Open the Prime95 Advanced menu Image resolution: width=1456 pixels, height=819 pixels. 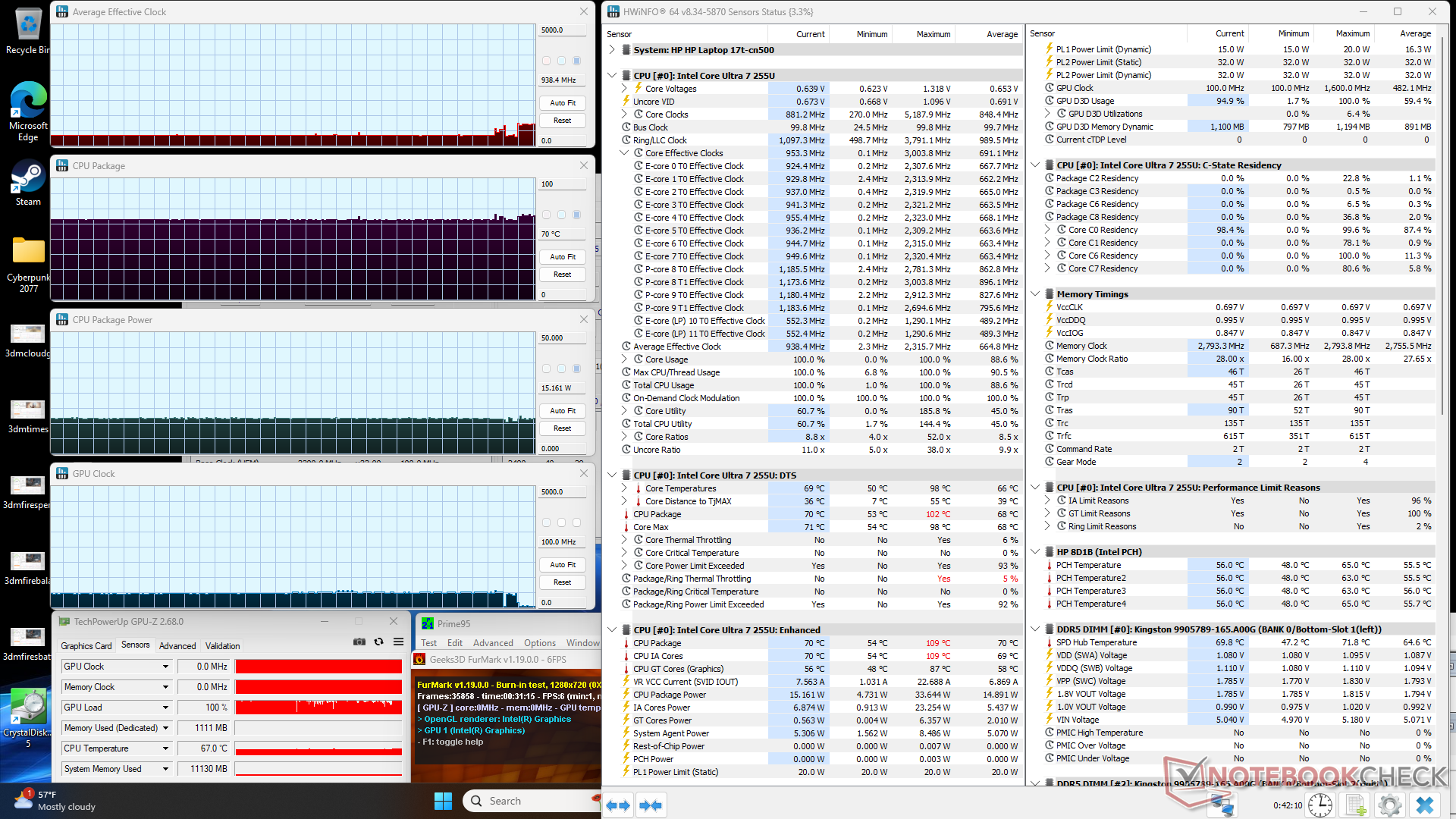[x=493, y=643]
